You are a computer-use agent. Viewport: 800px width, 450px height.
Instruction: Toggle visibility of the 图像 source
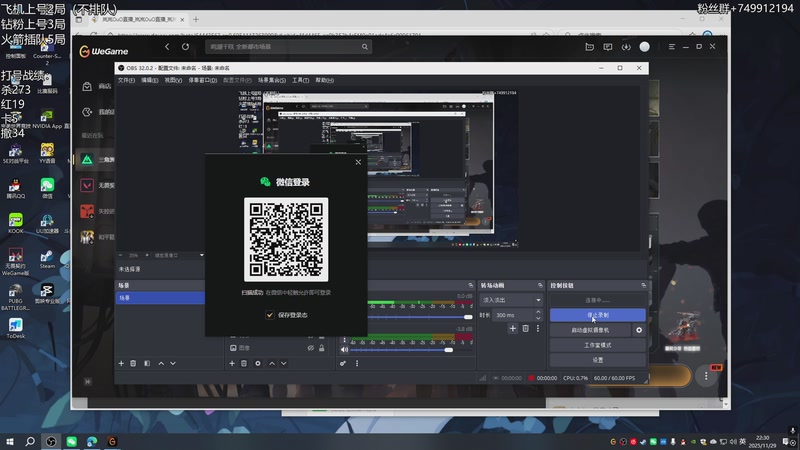(x=310, y=348)
